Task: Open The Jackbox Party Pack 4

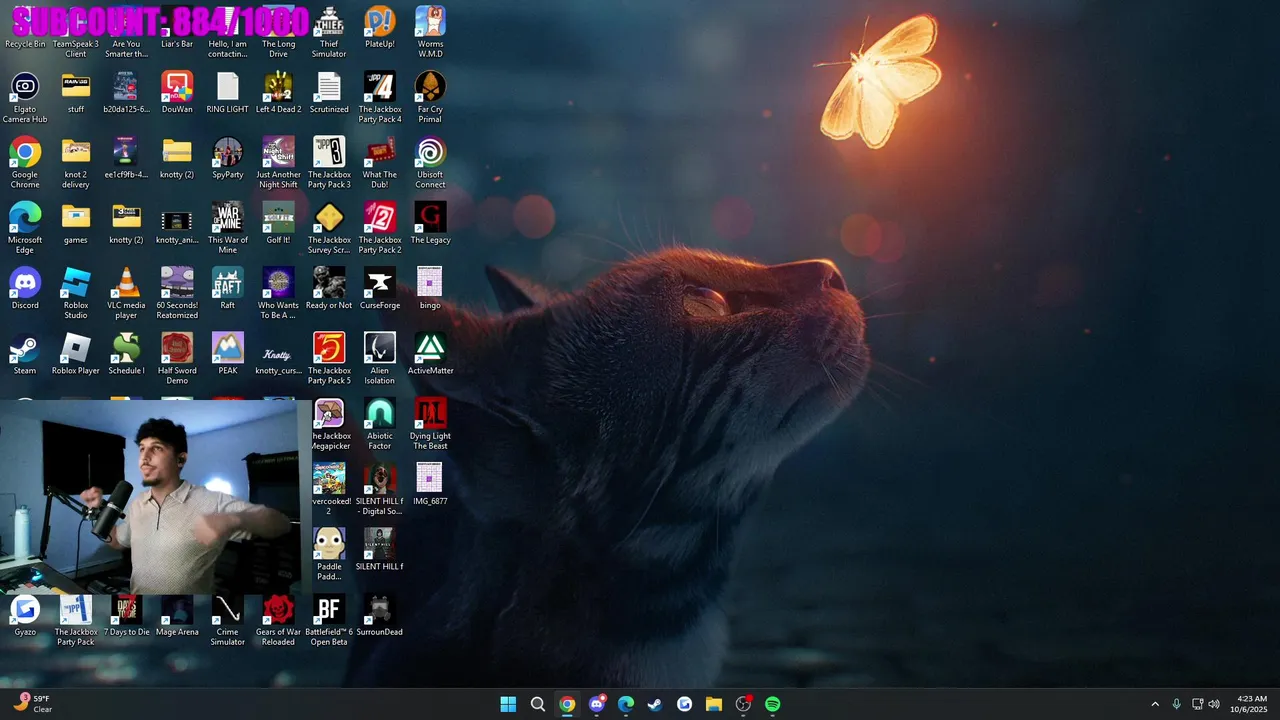Action: click(x=379, y=98)
